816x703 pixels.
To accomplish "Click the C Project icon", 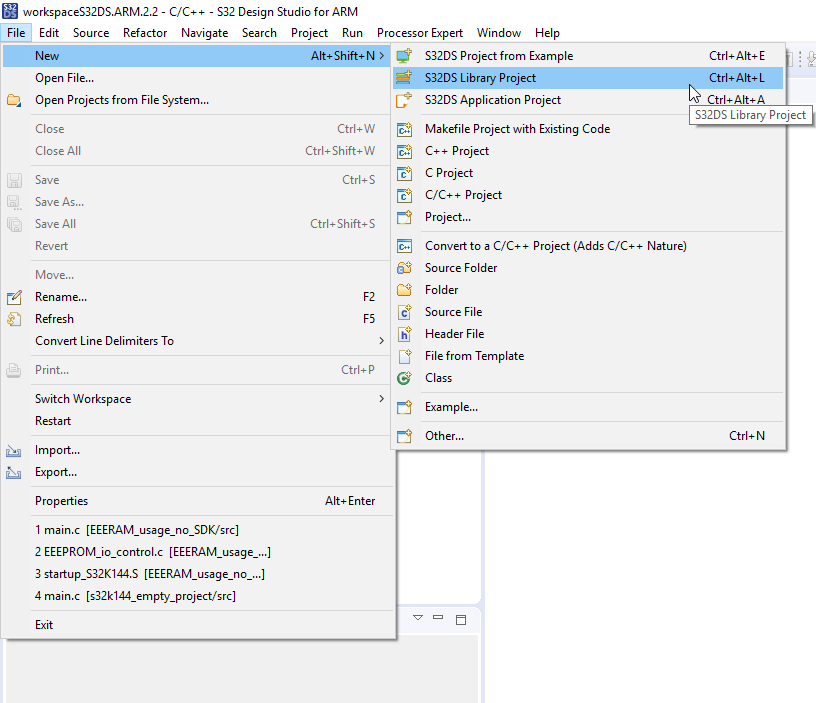I will click(x=404, y=173).
